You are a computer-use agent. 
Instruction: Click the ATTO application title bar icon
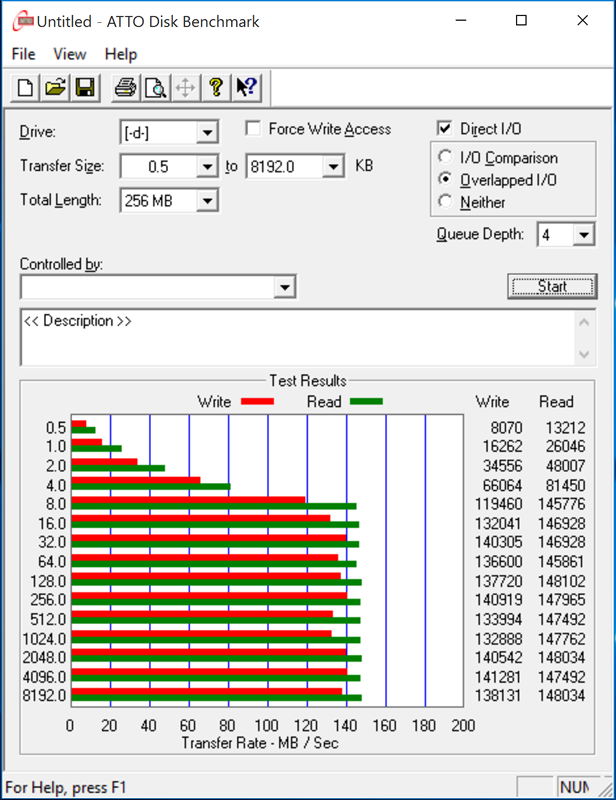point(23,21)
